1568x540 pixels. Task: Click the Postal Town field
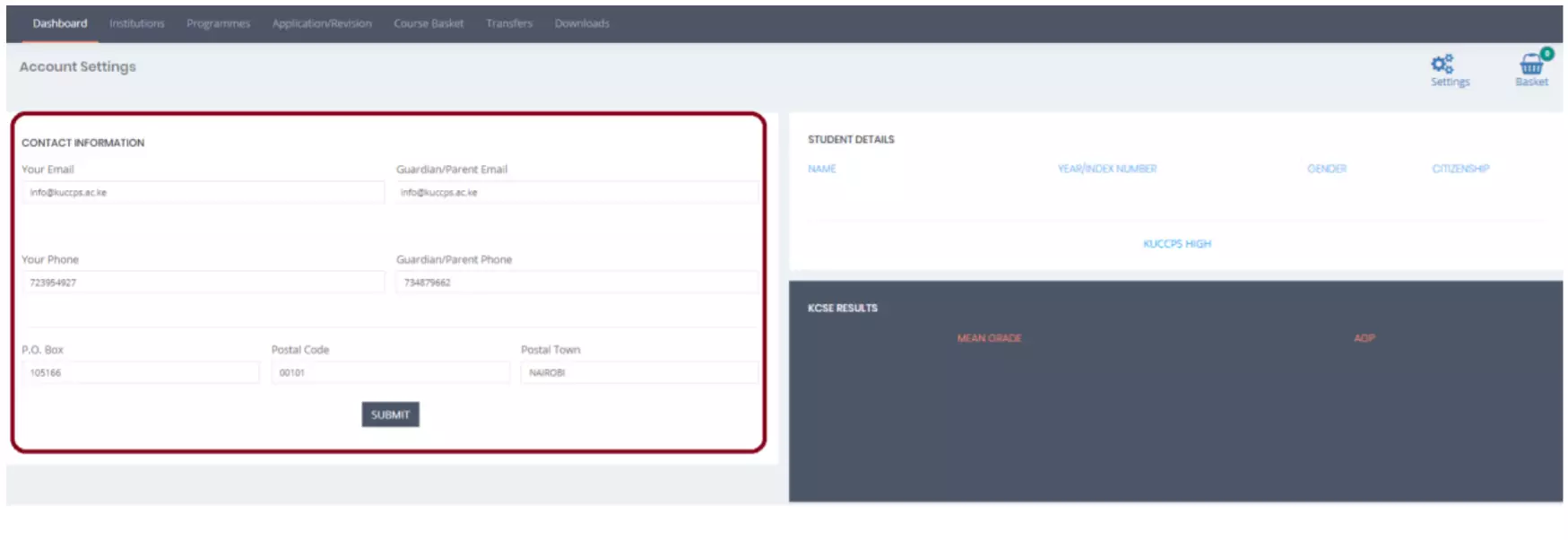(x=638, y=372)
